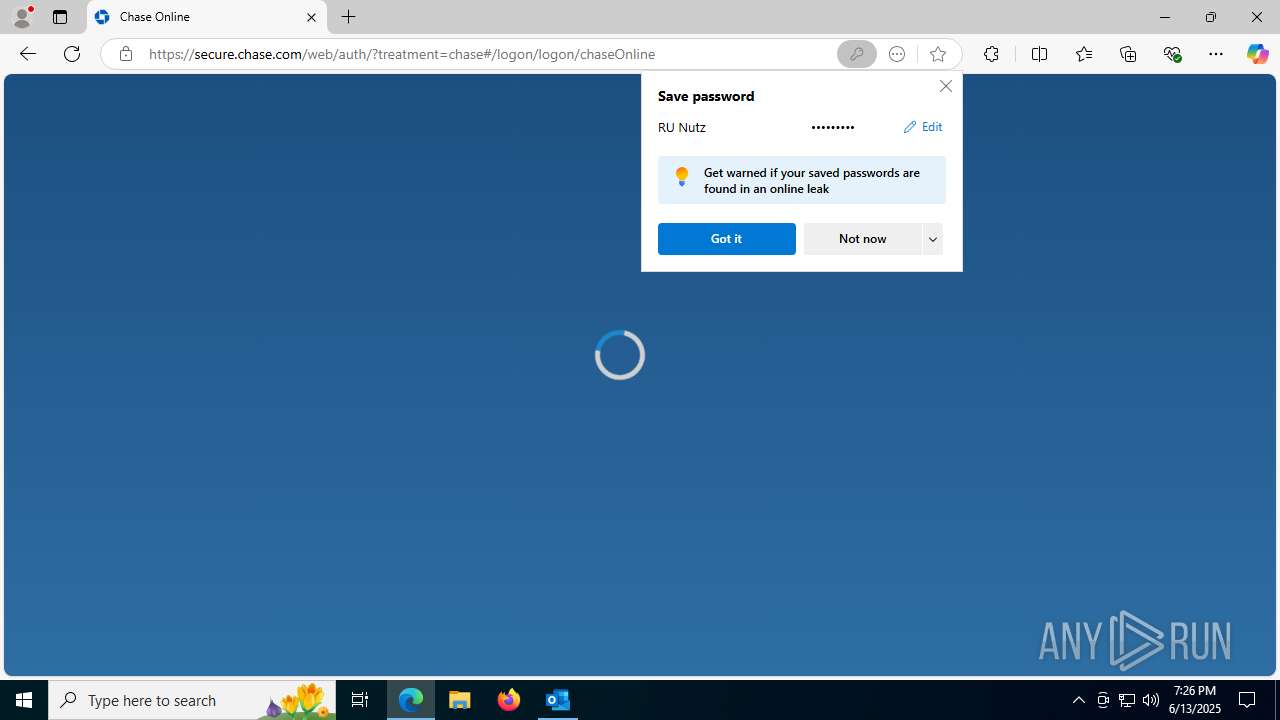
Task: Open network status tray icon
Action: (1127, 700)
